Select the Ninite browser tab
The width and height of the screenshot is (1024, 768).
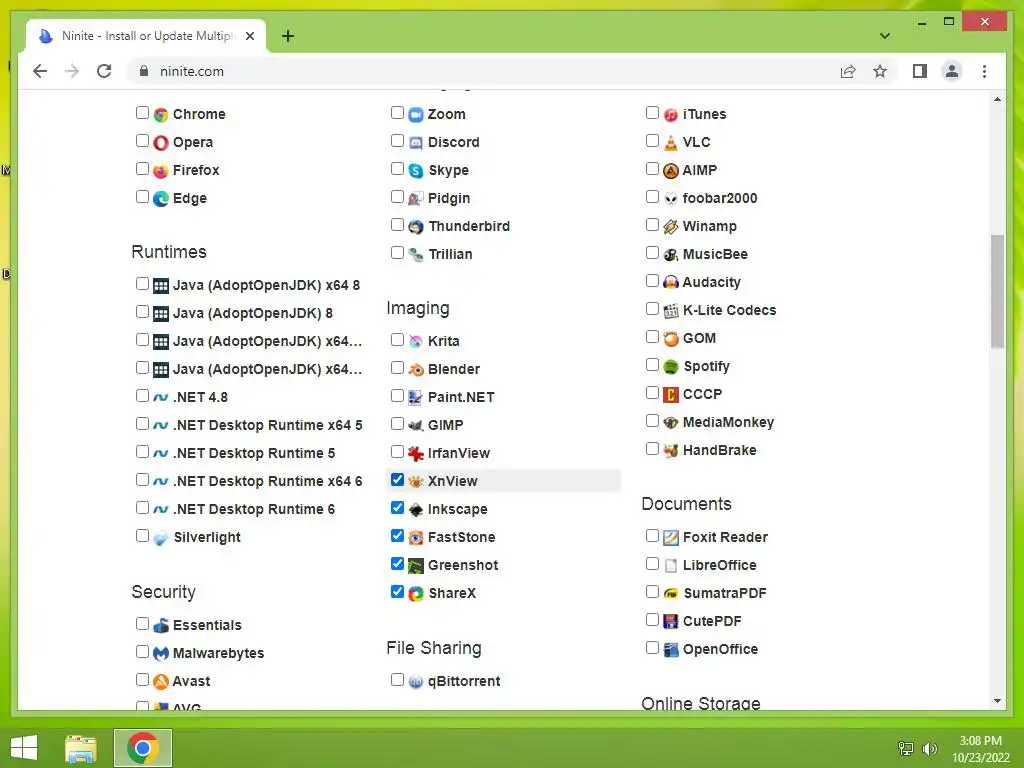tap(146, 36)
